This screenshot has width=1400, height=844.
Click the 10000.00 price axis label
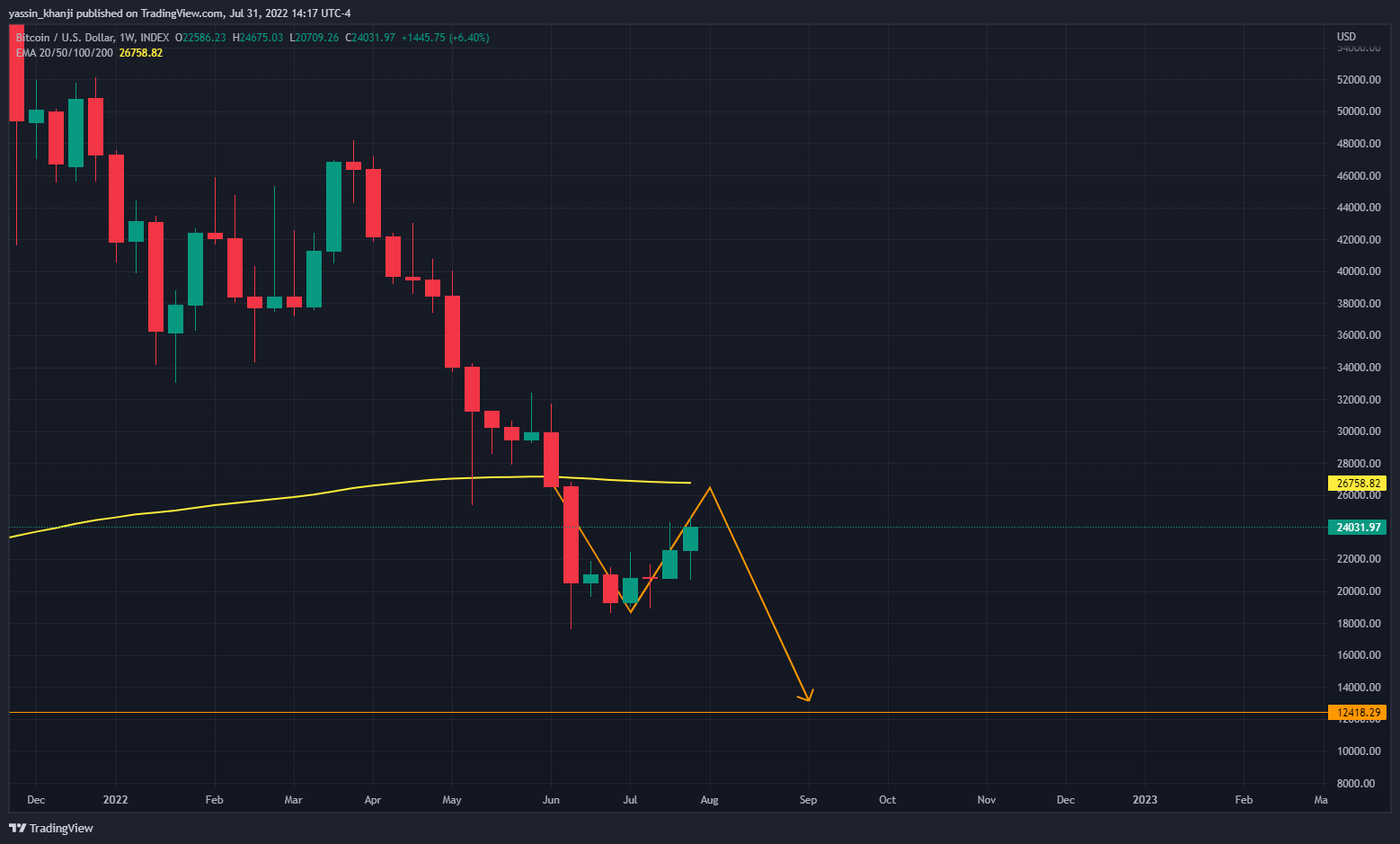1359,751
